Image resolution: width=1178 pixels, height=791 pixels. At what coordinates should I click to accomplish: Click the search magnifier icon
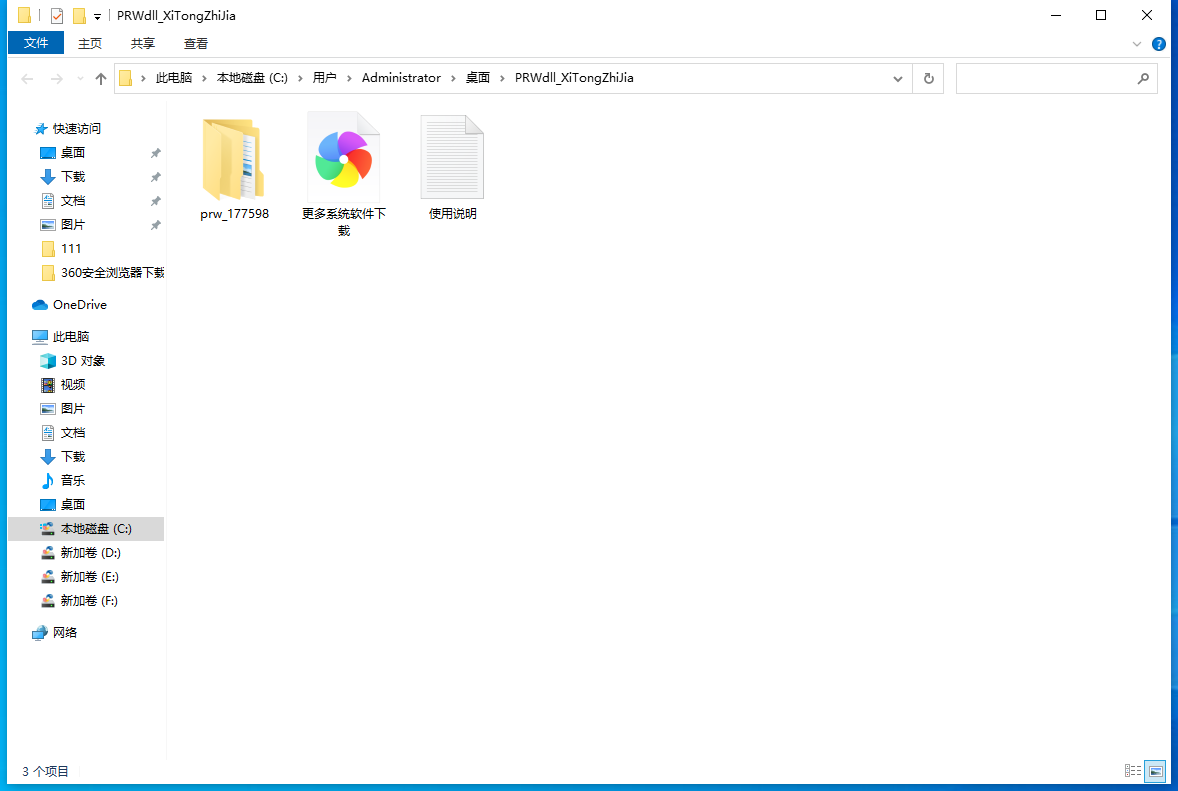click(1143, 79)
